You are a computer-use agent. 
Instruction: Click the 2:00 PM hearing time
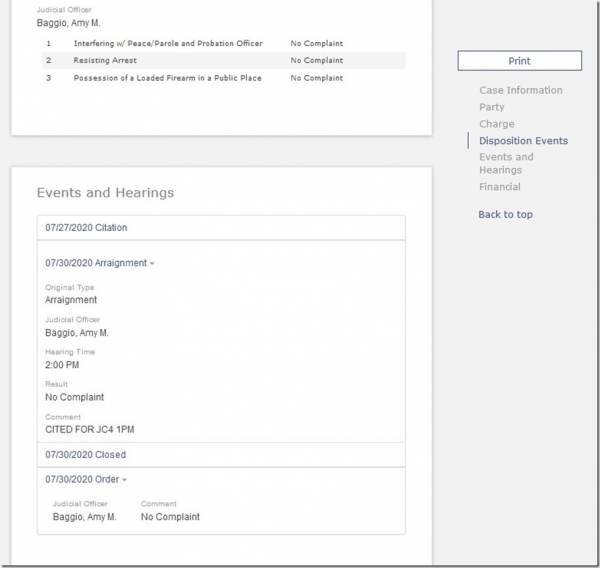pos(61,365)
